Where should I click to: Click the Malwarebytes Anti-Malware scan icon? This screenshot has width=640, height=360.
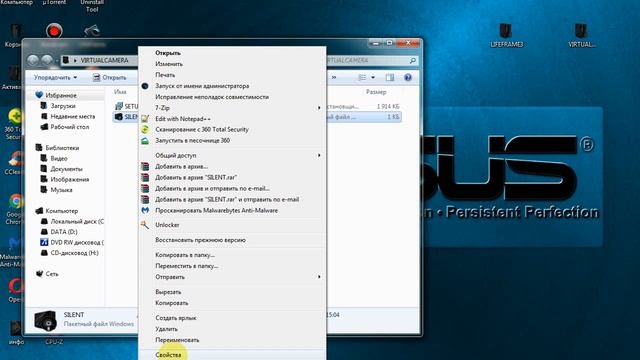[145, 211]
